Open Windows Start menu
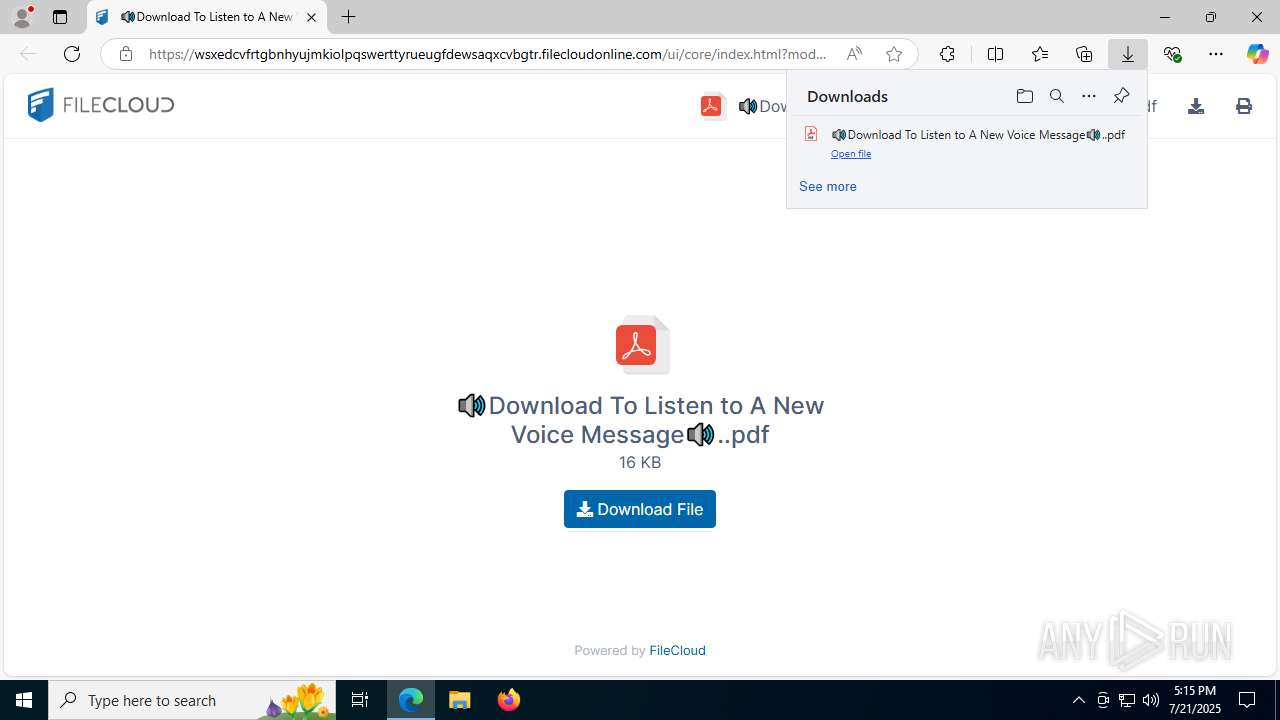The height and width of the screenshot is (720, 1280). coord(24,700)
